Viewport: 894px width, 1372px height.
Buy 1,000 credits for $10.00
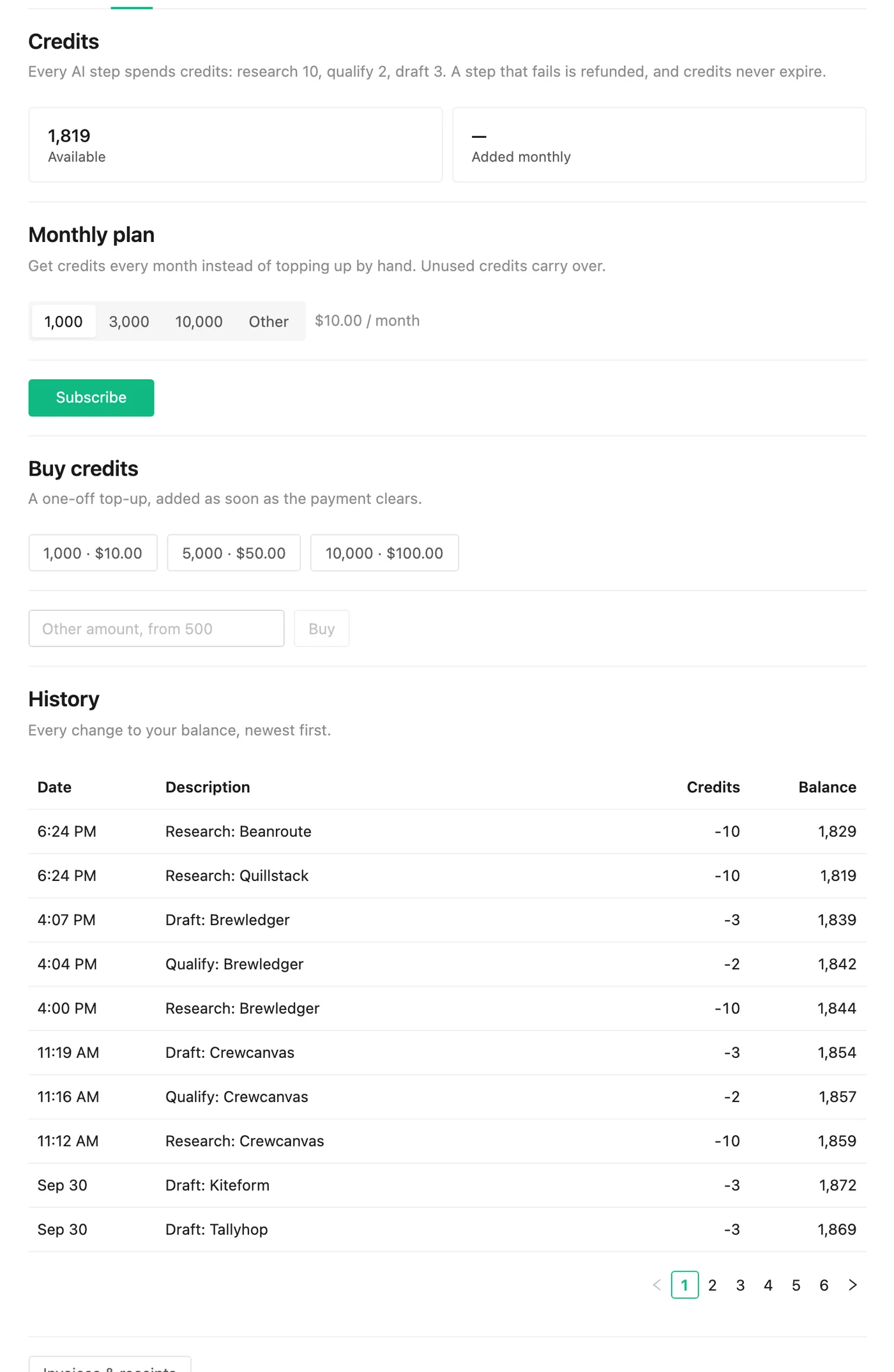pyautogui.click(x=93, y=553)
